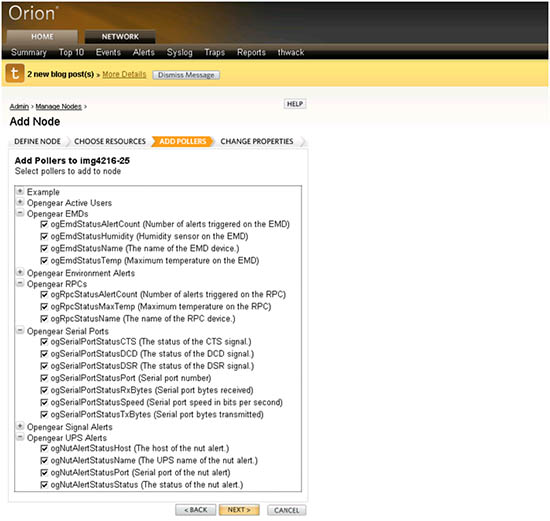Expand Opengear Environment Alerts group

pos(20,272)
